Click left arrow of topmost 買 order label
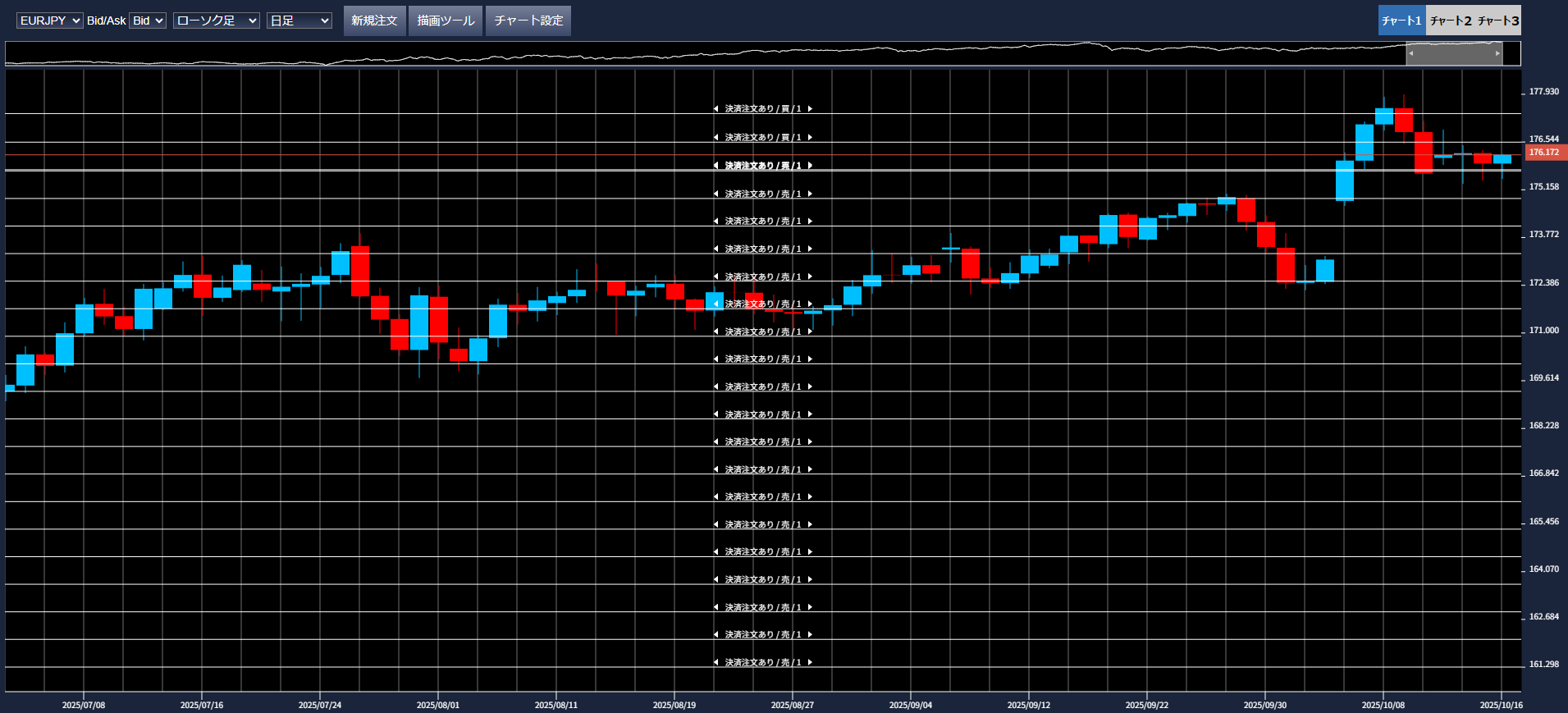 (x=715, y=108)
